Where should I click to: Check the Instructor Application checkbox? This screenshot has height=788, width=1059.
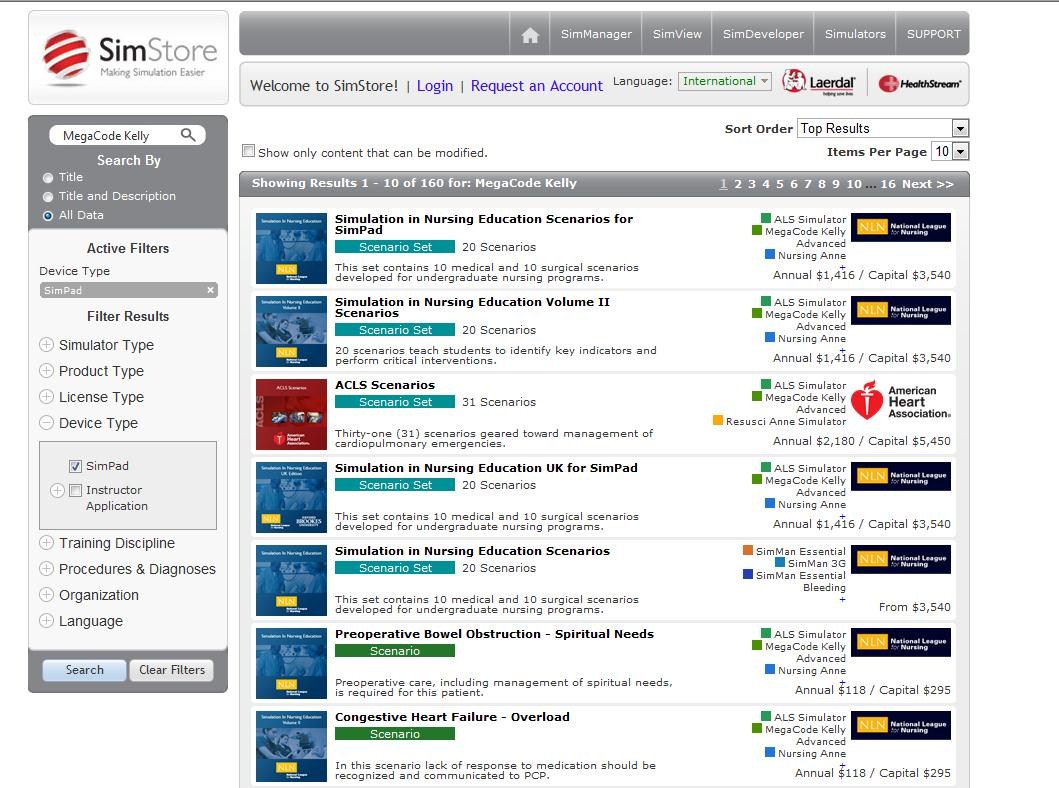click(76, 490)
